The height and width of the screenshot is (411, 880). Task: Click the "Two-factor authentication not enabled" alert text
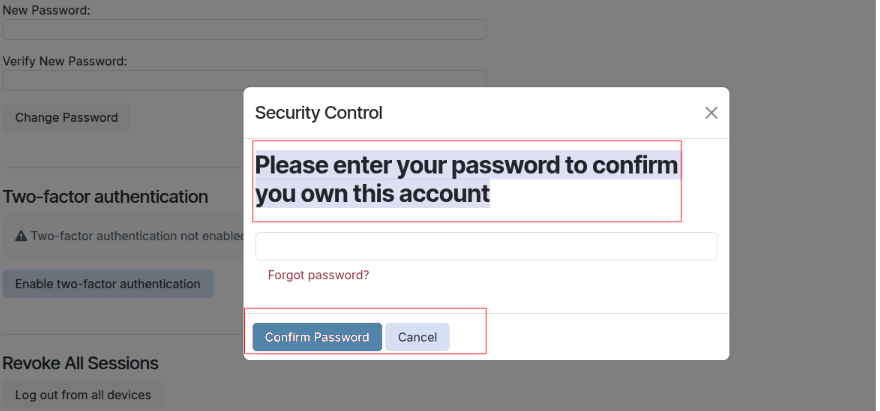(x=137, y=236)
